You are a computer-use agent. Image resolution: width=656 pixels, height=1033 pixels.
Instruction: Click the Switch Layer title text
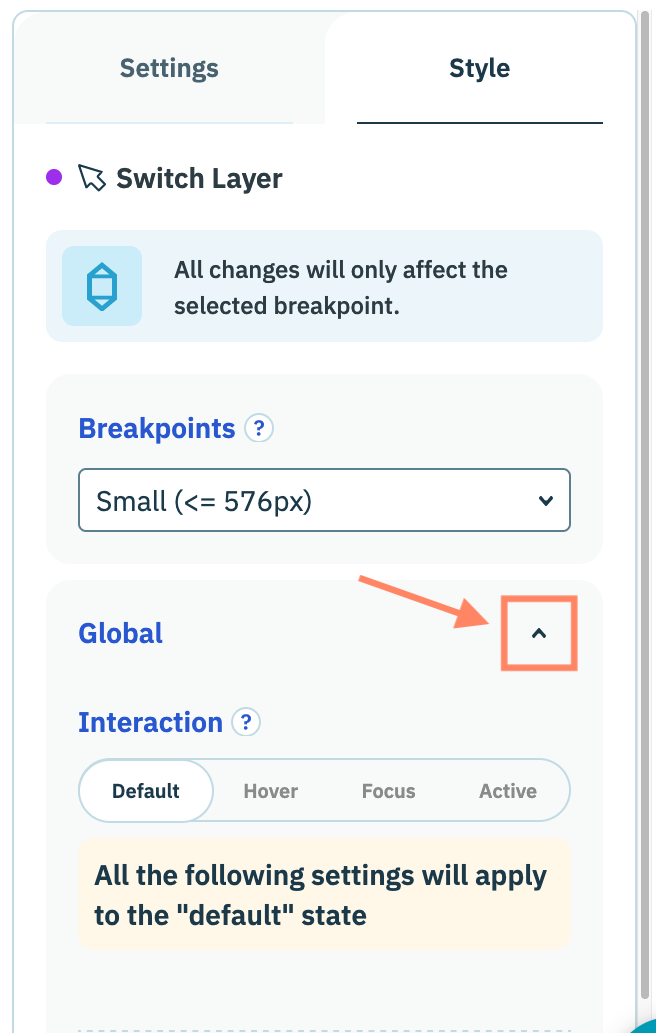[x=199, y=179]
